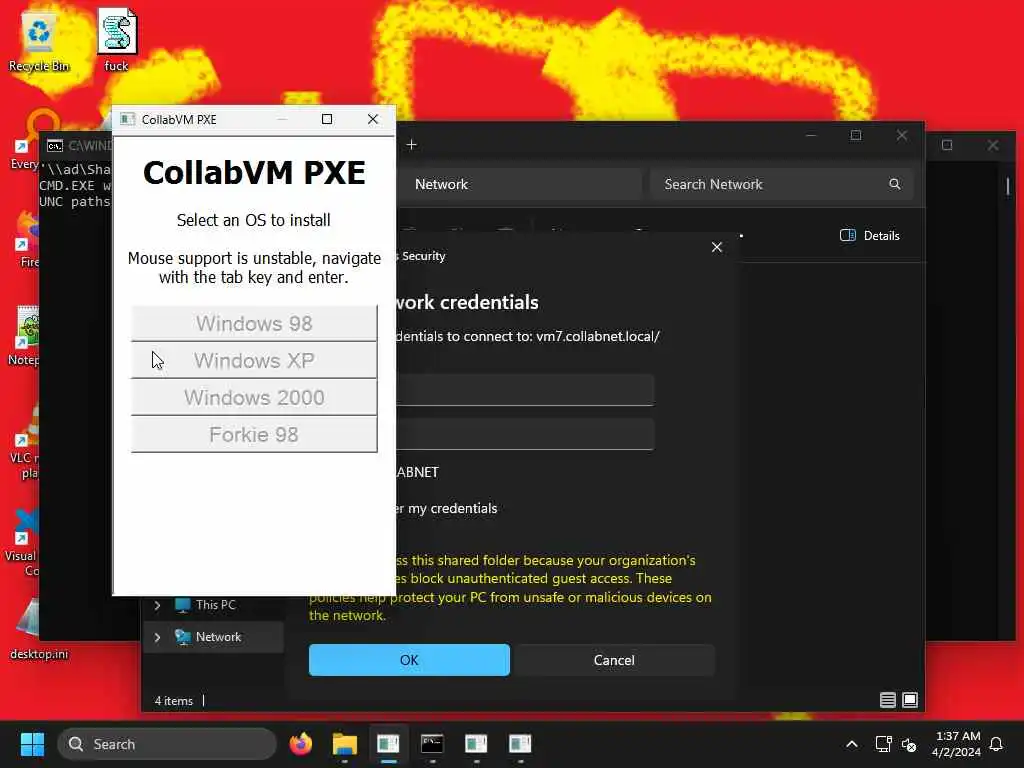Choose Windows XP to install
This screenshot has height=768, width=1024.
pyautogui.click(x=254, y=360)
